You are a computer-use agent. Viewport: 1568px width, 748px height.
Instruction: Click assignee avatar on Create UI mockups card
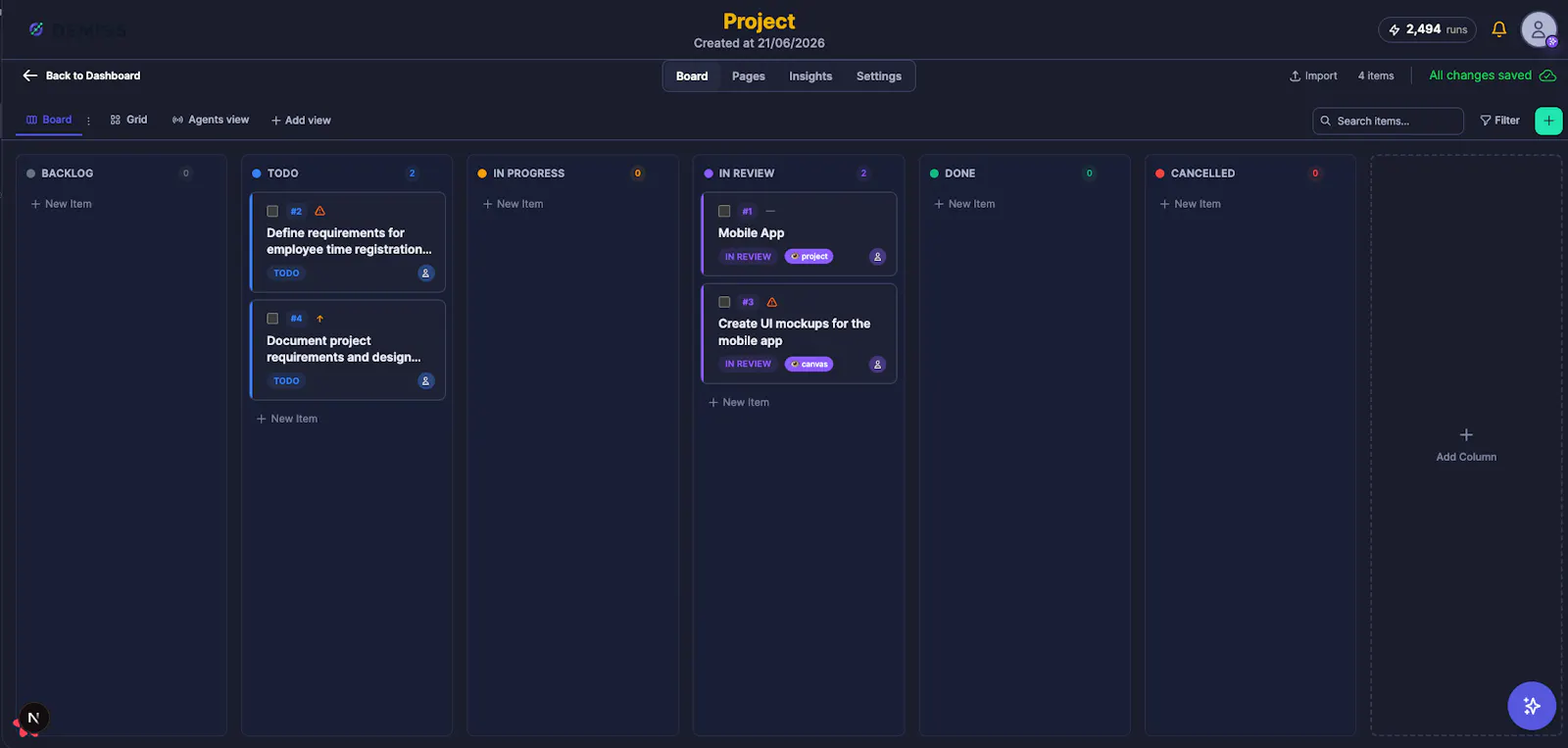point(877,365)
